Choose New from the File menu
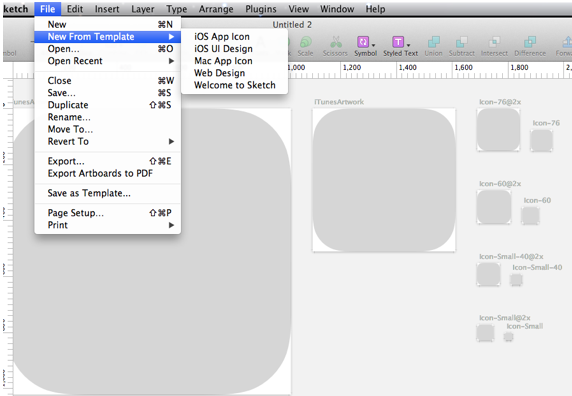 108,24
